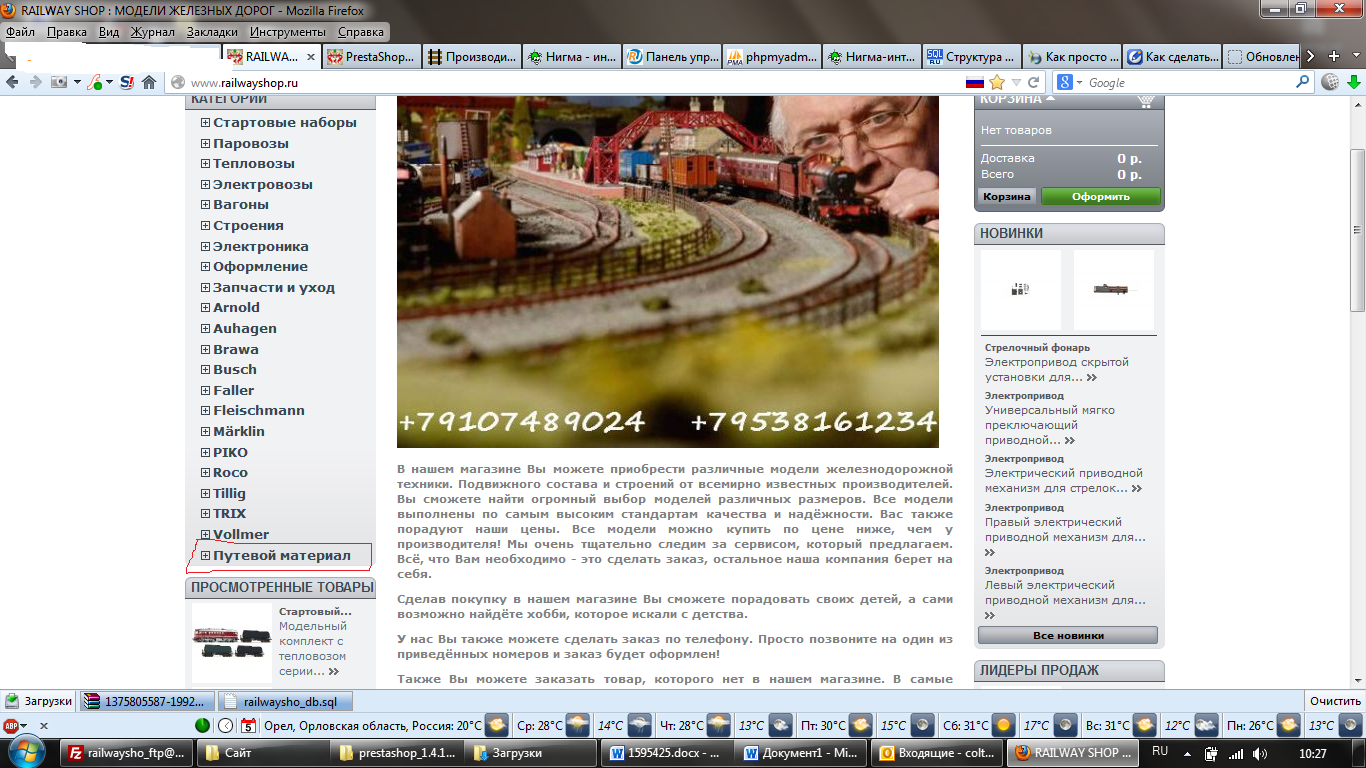Click the search magnifier icon

click(x=1303, y=82)
